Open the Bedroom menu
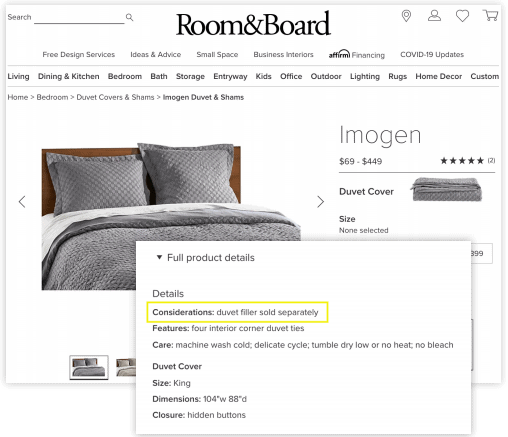 [x=125, y=76]
